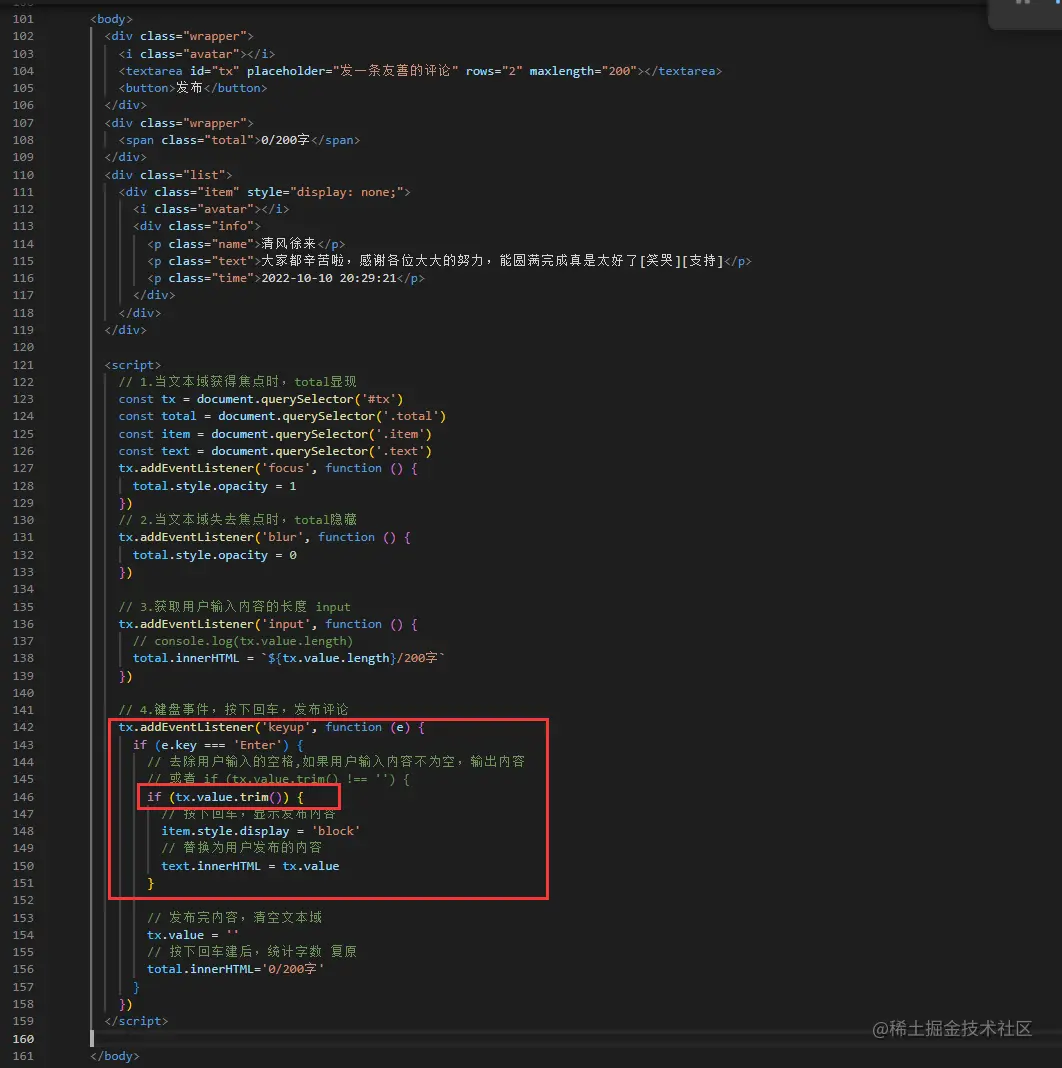This screenshot has width=1062, height=1068.
Task: Click the comment '2.当文本域失去焦点时'
Action: pos(238,520)
